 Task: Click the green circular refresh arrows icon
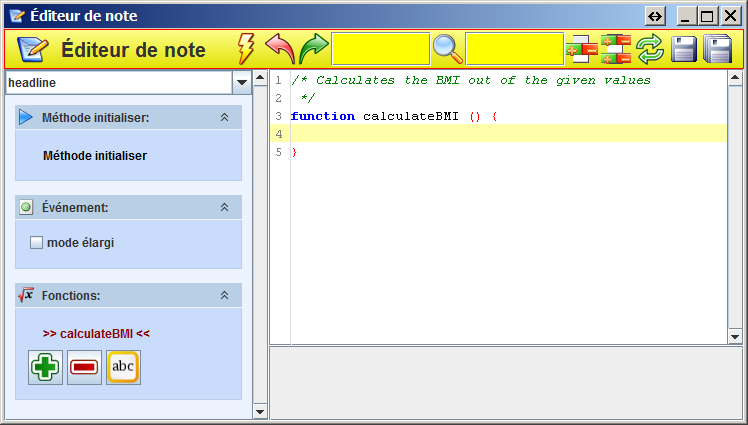[x=650, y=49]
